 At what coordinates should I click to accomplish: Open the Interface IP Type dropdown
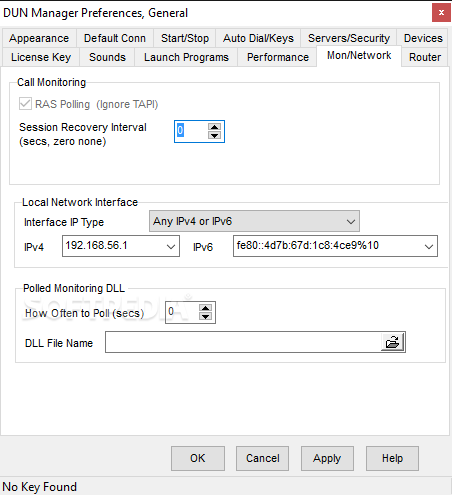(254, 221)
